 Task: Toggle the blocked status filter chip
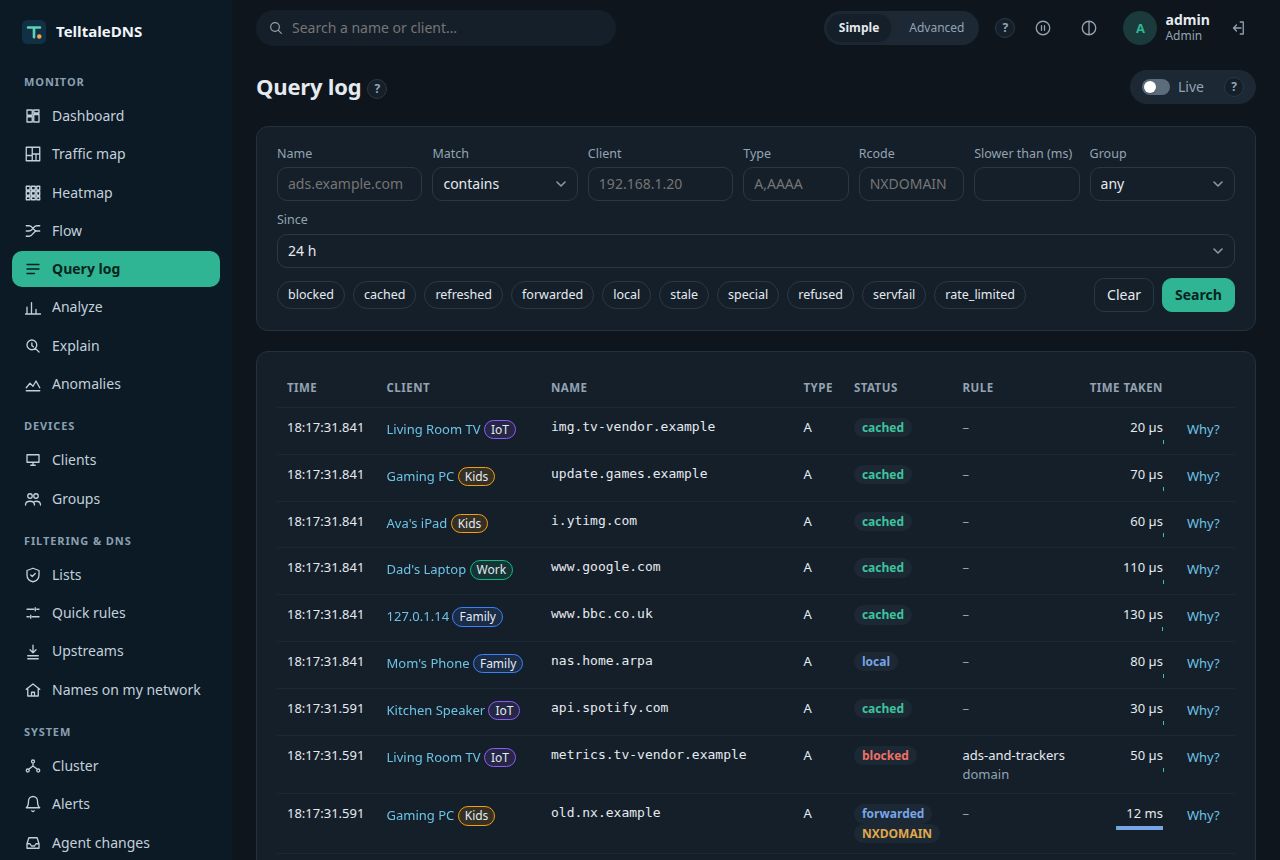coord(311,295)
